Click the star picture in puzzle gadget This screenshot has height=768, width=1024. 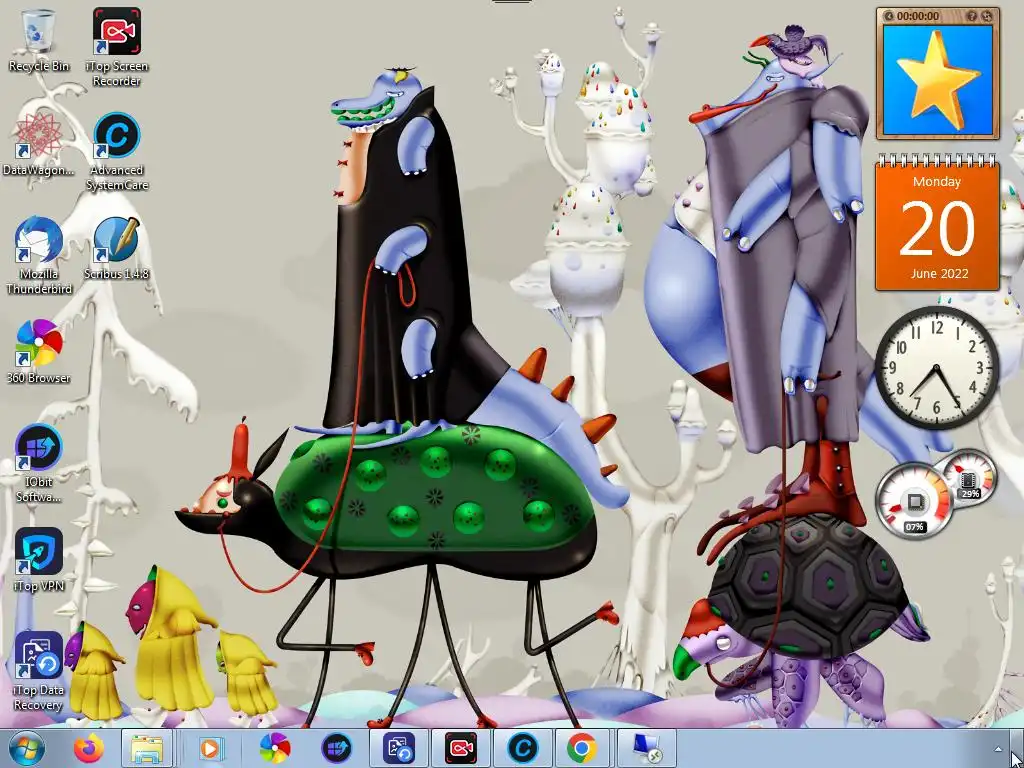(x=938, y=80)
